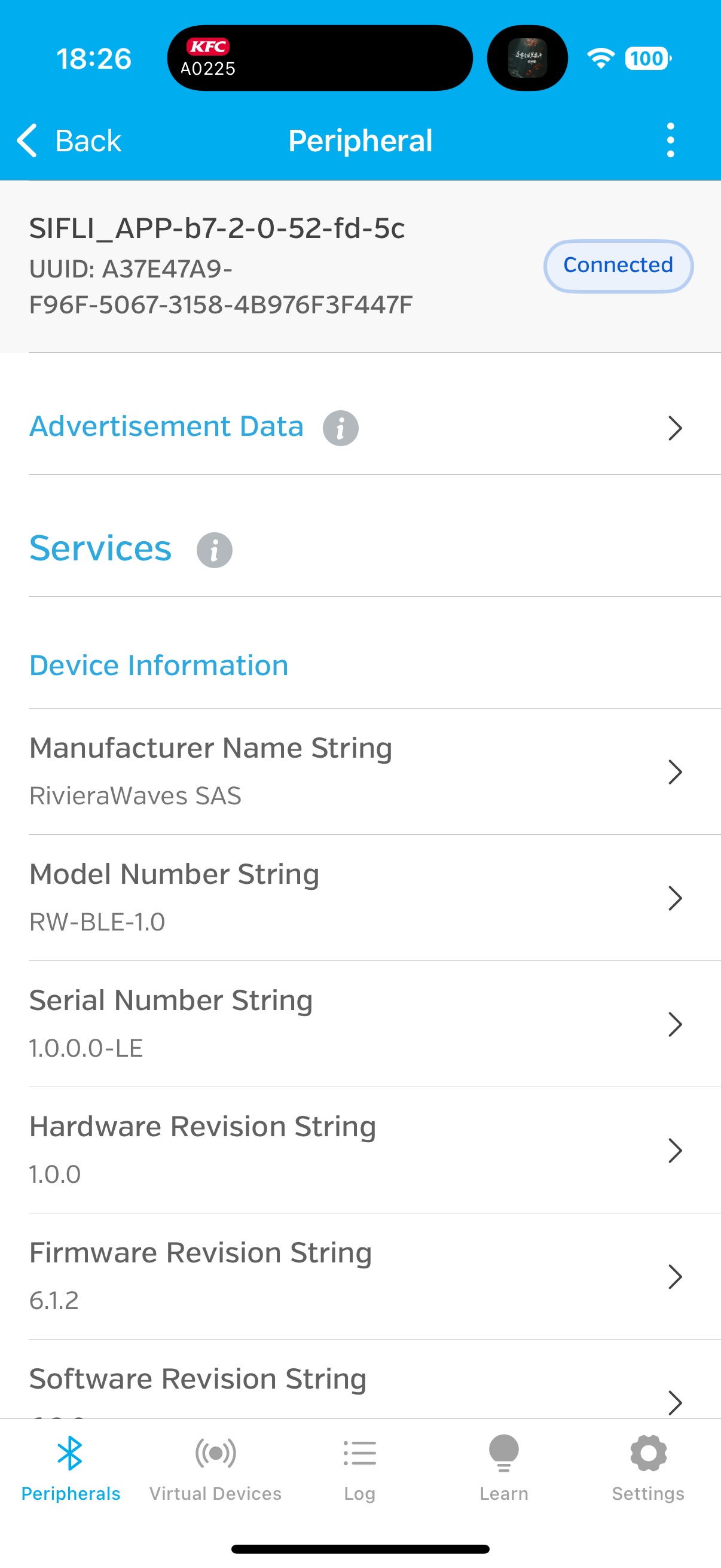This screenshot has width=721, height=1568.
Task: Open the Hardware Revision String chevron
Action: coord(674,1151)
